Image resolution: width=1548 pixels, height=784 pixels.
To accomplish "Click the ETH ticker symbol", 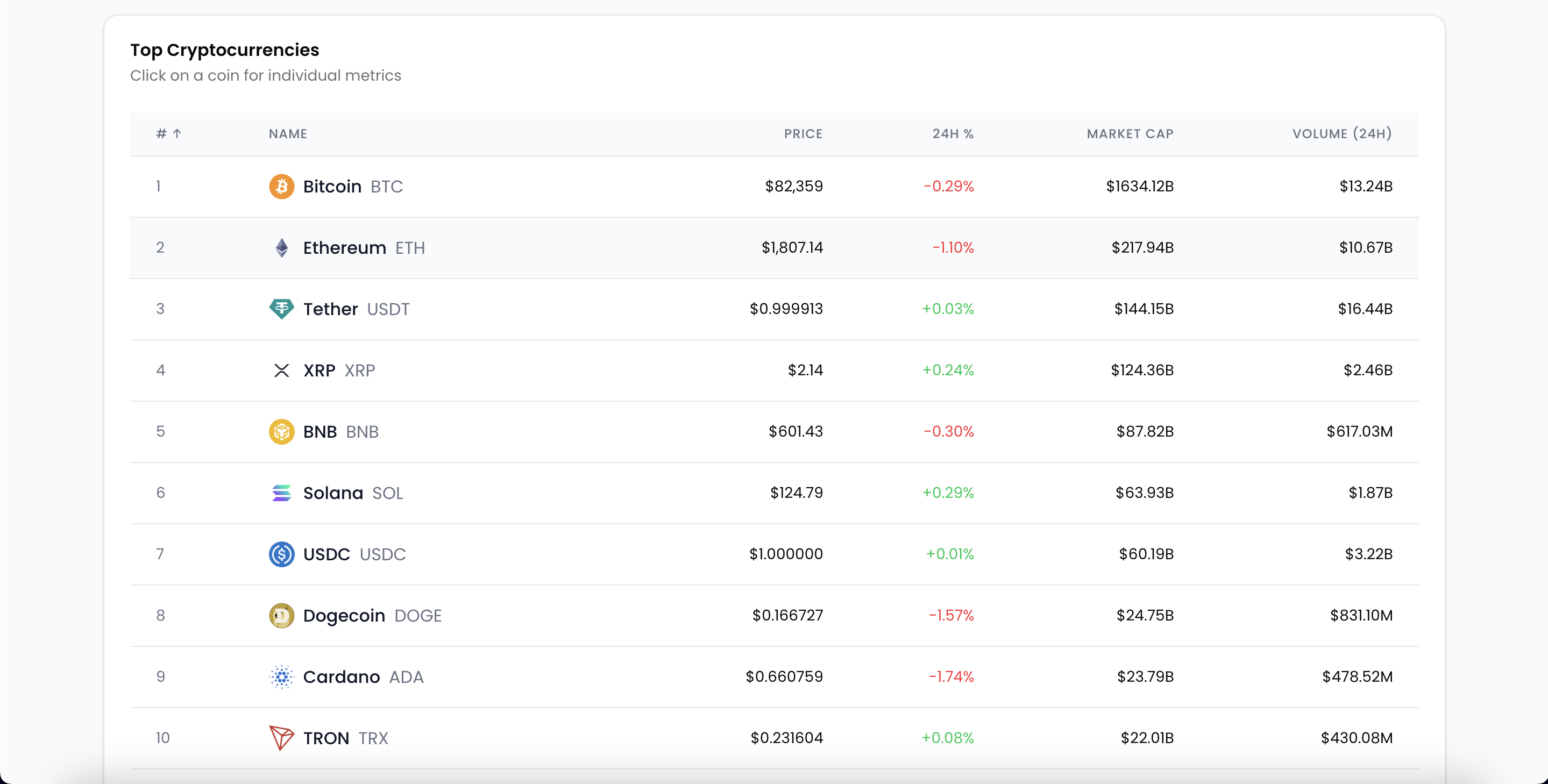I will (x=410, y=247).
